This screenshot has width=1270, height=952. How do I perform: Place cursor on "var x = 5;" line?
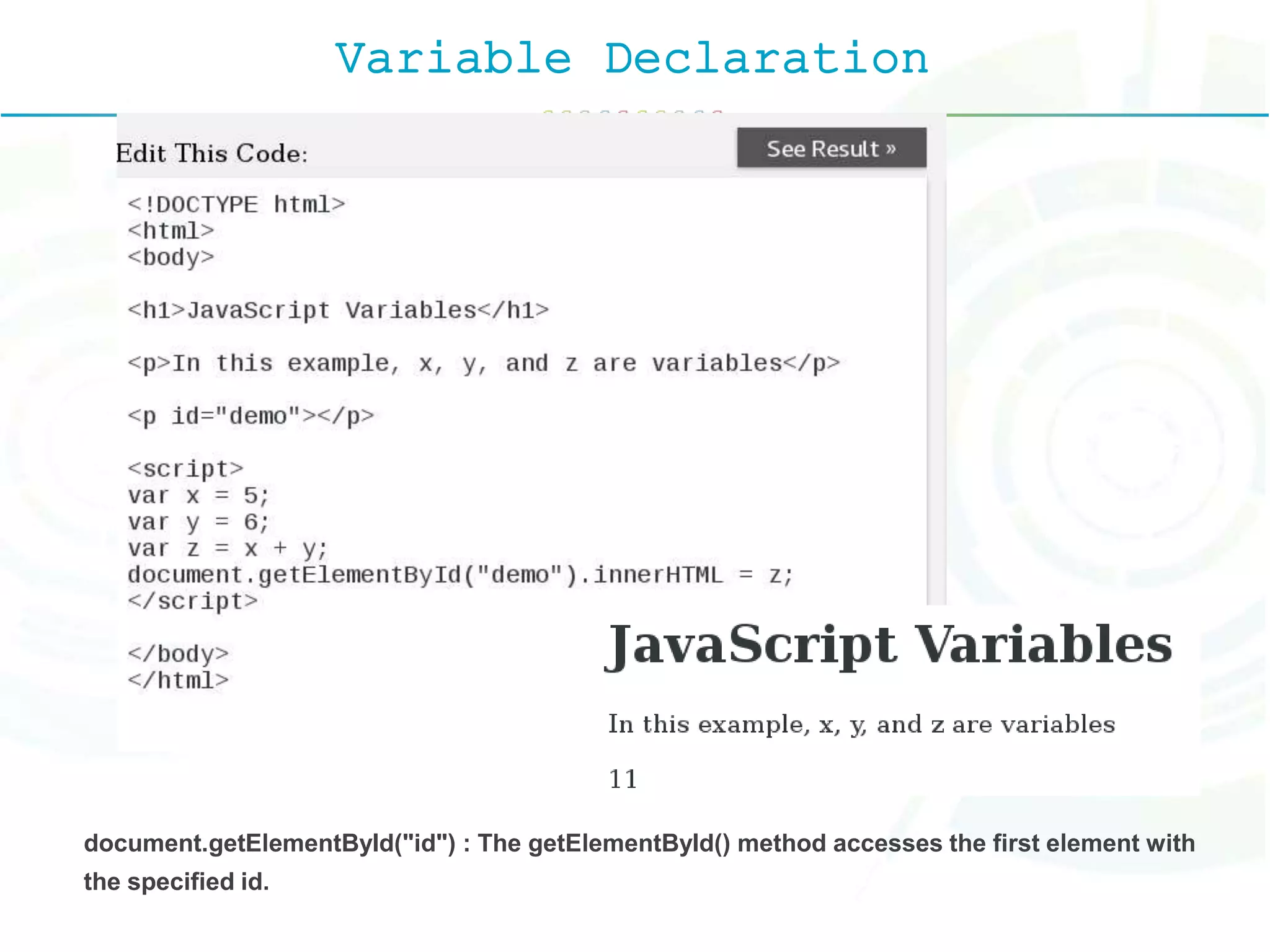pyautogui.click(x=198, y=496)
